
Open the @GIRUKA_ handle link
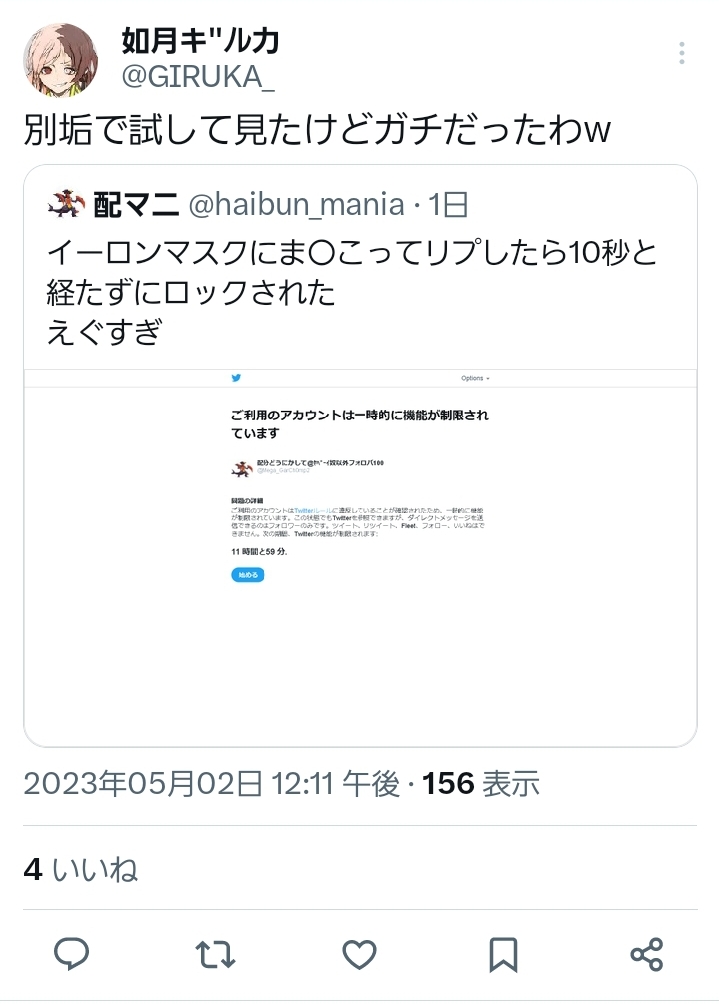[198, 77]
